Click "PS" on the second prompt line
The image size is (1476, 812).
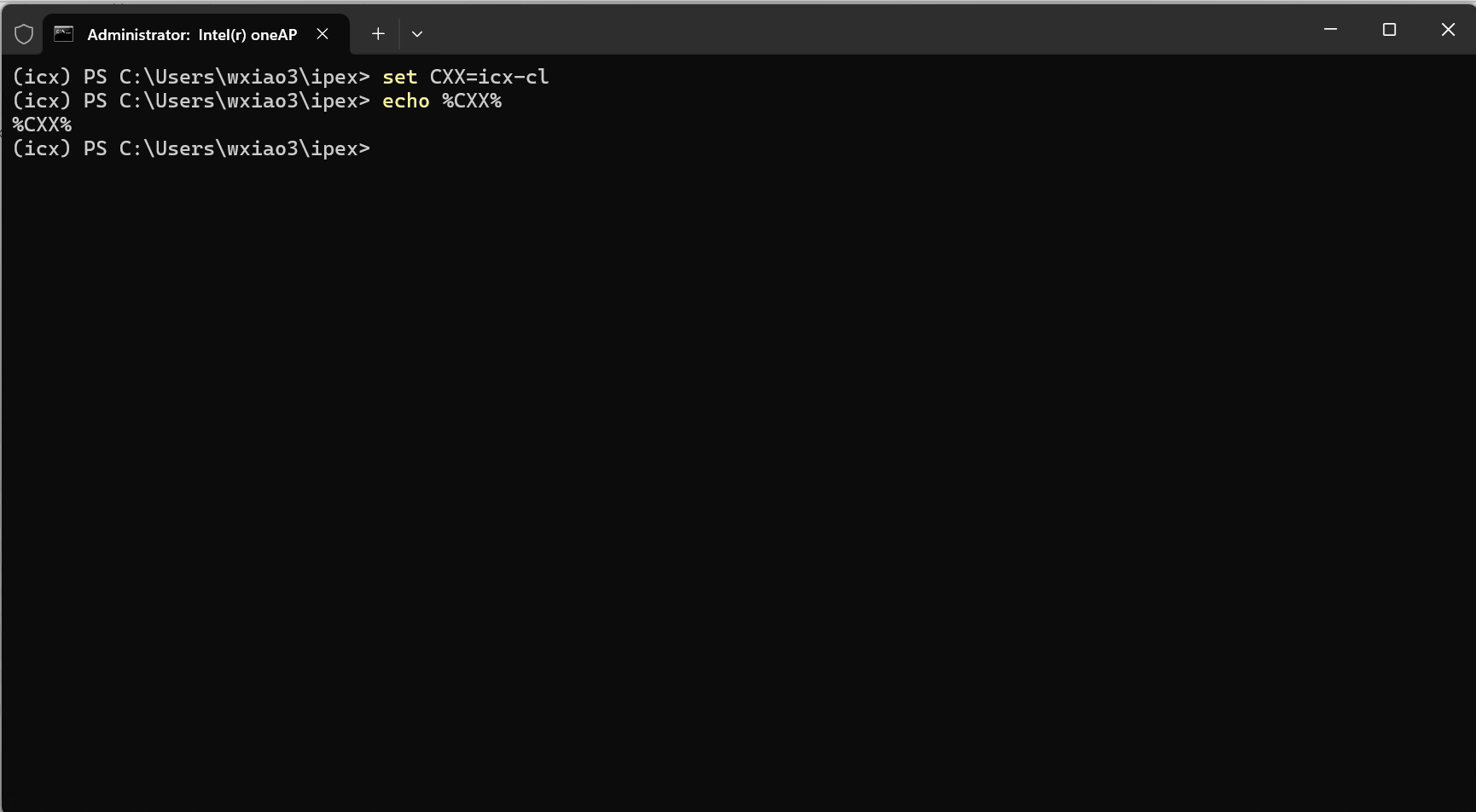point(95,101)
